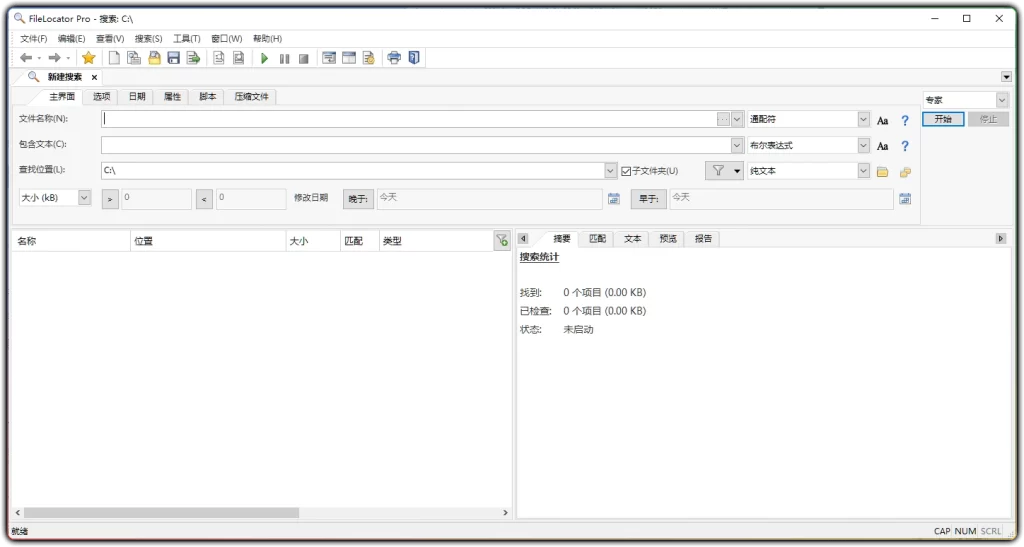The image size is (1024, 547).
Task: Click the 开始 button
Action: point(943,119)
